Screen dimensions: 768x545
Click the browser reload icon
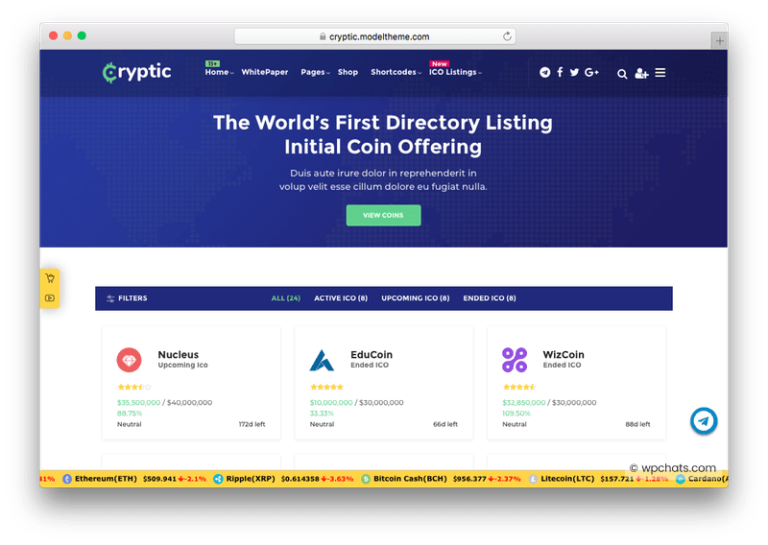[507, 36]
